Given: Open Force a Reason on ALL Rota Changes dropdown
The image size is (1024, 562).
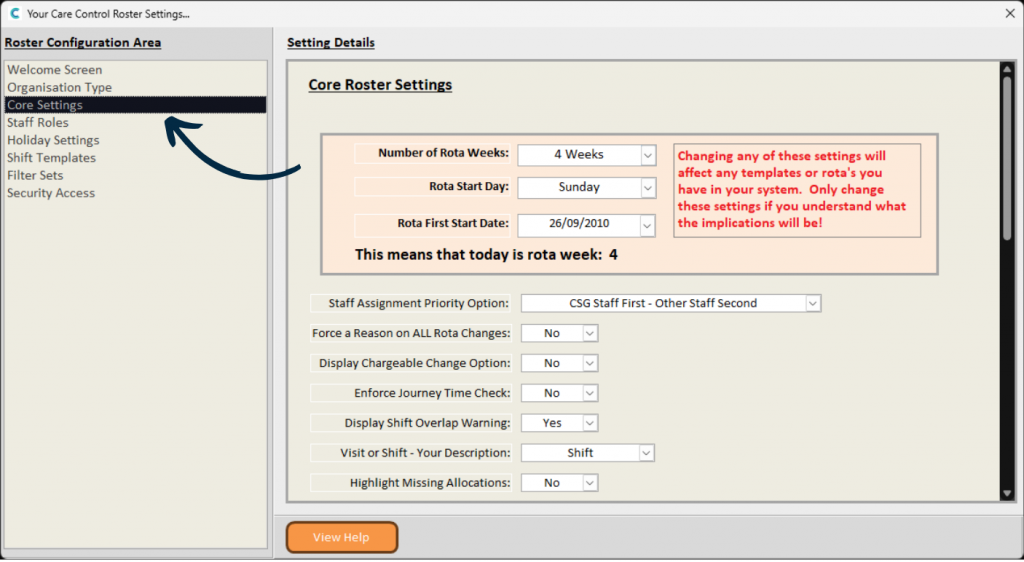Looking at the screenshot, I should [590, 334].
